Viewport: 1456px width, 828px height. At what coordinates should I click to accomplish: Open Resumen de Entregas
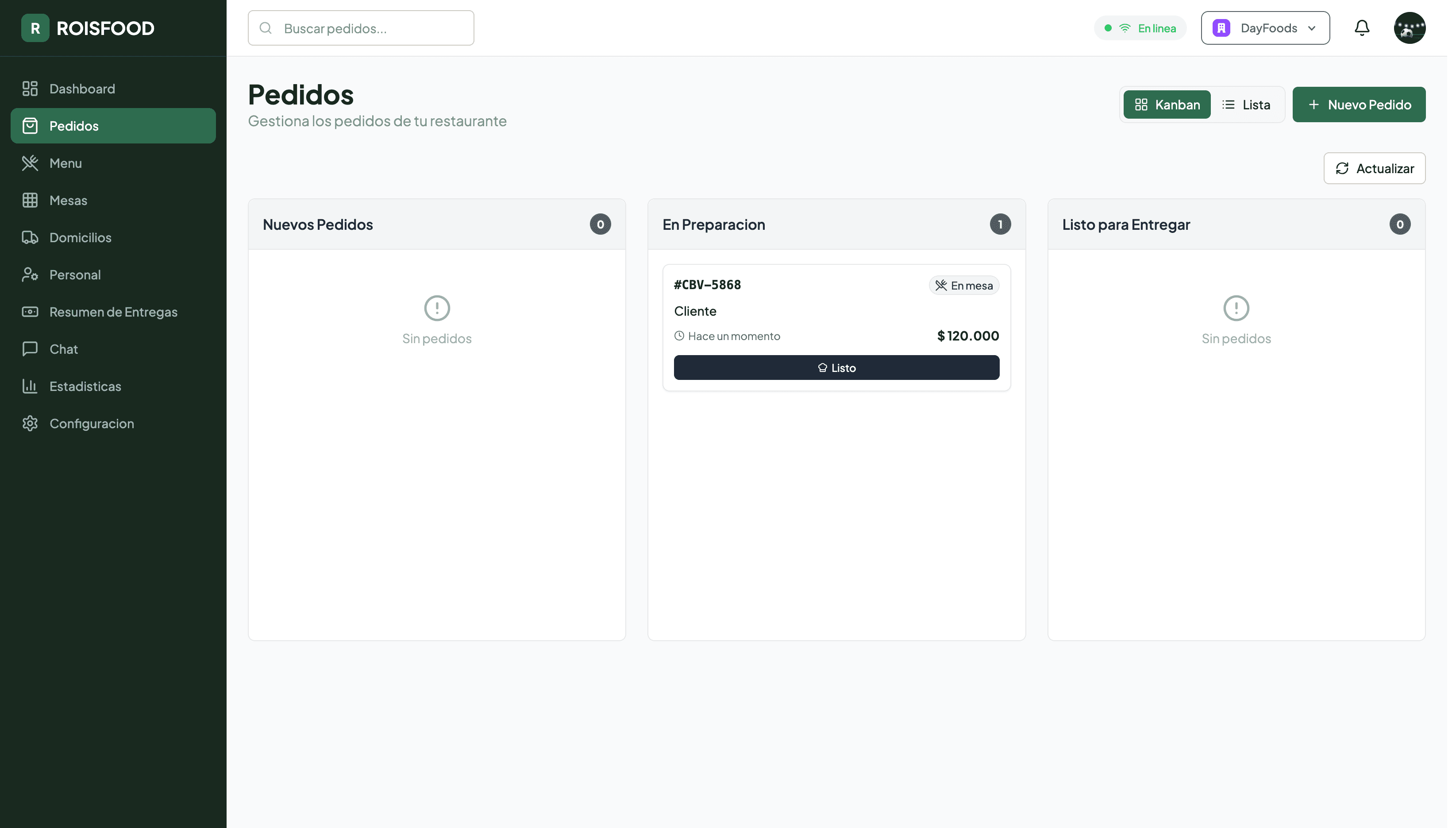coord(113,312)
